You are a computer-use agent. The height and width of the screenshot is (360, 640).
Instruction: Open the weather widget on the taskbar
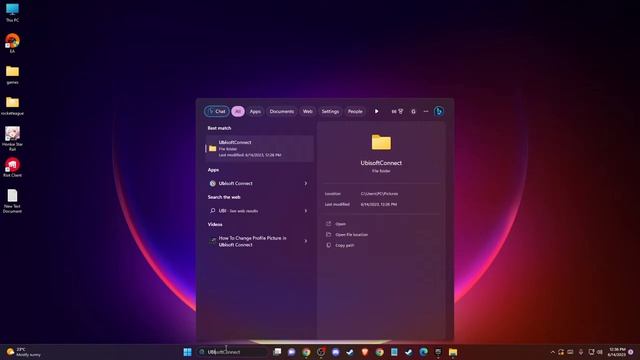click(24, 352)
